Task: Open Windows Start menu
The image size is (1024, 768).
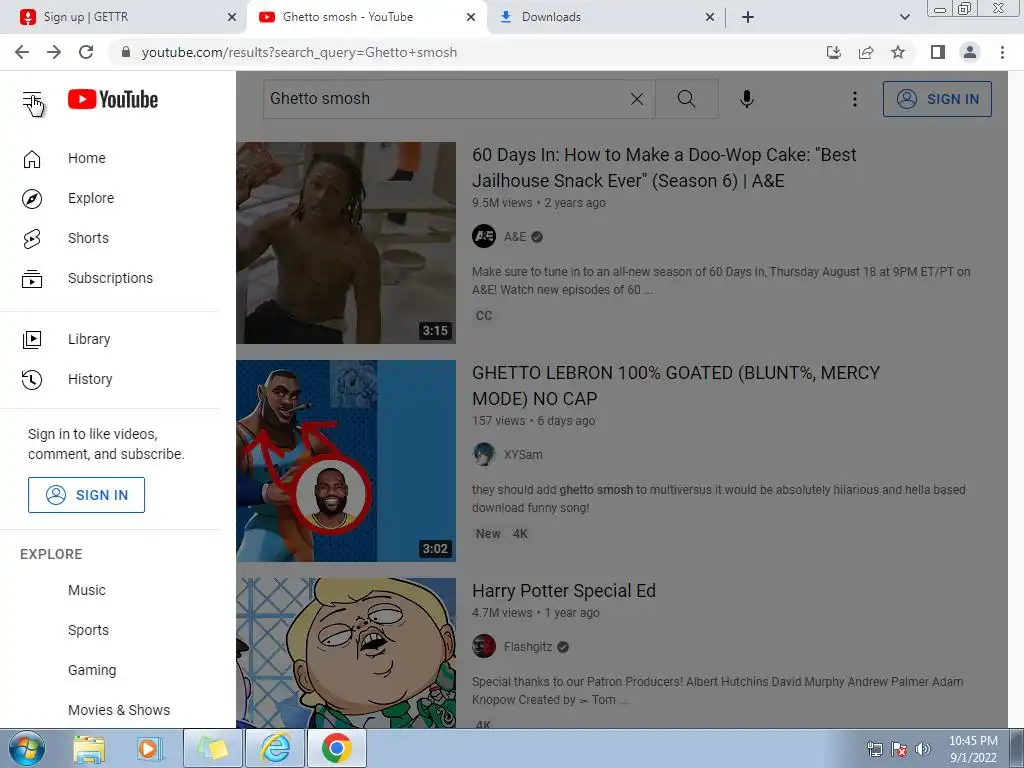Action: [x=26, y=748]
